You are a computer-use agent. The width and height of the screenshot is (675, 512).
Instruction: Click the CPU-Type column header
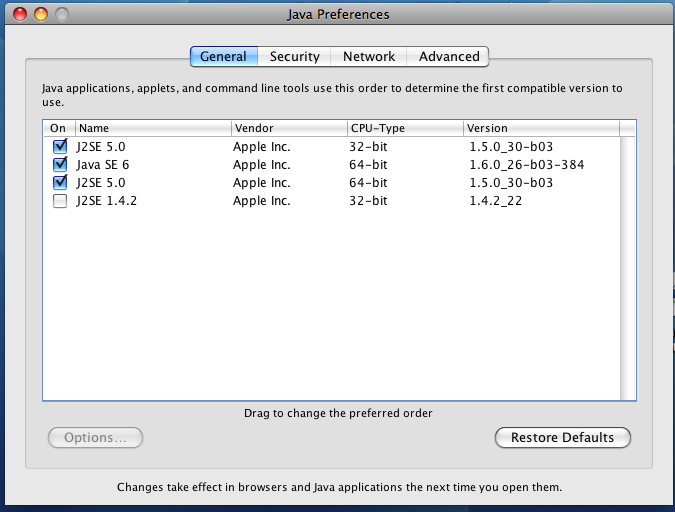405,128
